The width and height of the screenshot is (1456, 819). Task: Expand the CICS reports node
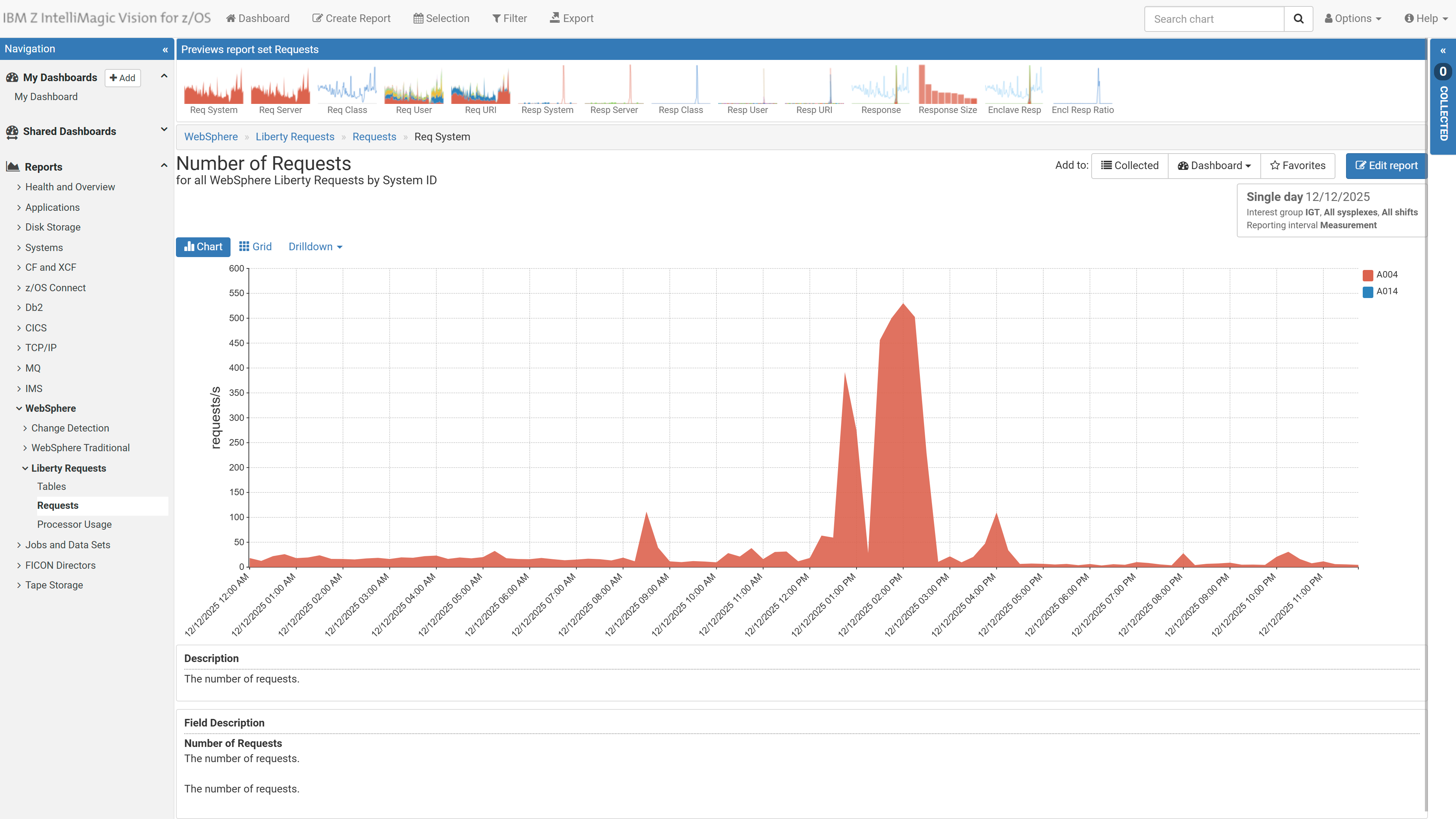coord(19,328)
